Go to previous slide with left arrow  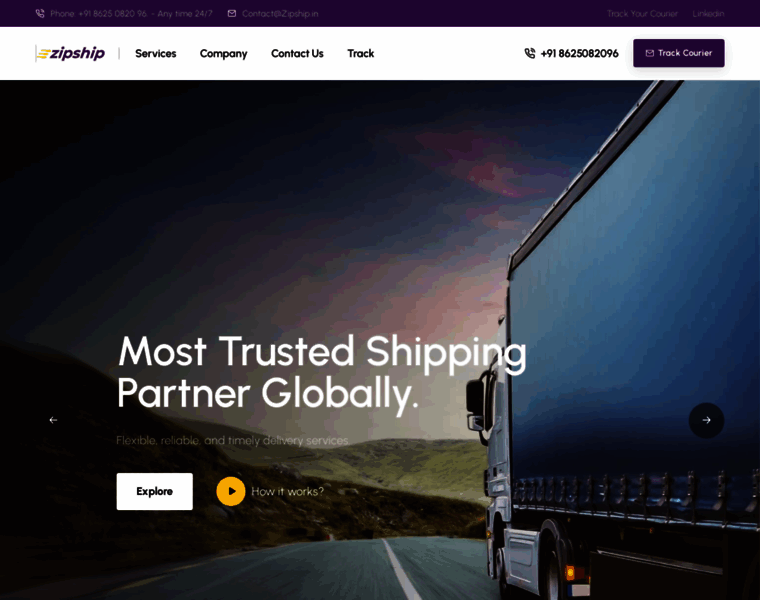pos(53,420)
